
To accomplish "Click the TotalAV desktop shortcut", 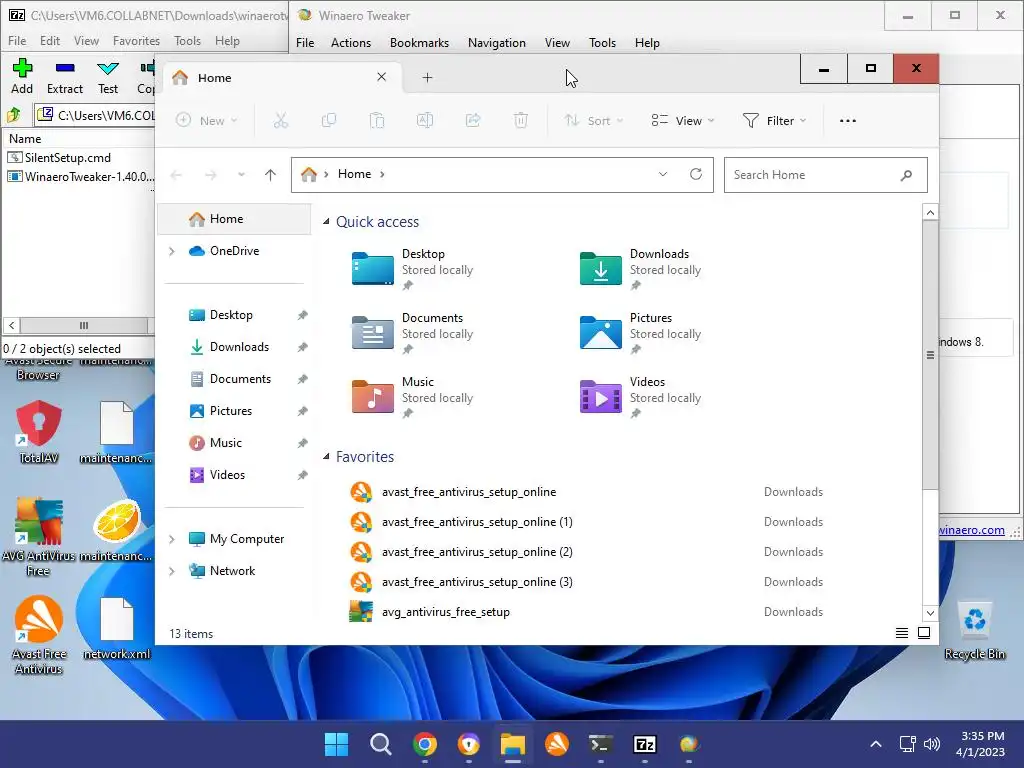I will coord(39,432).
